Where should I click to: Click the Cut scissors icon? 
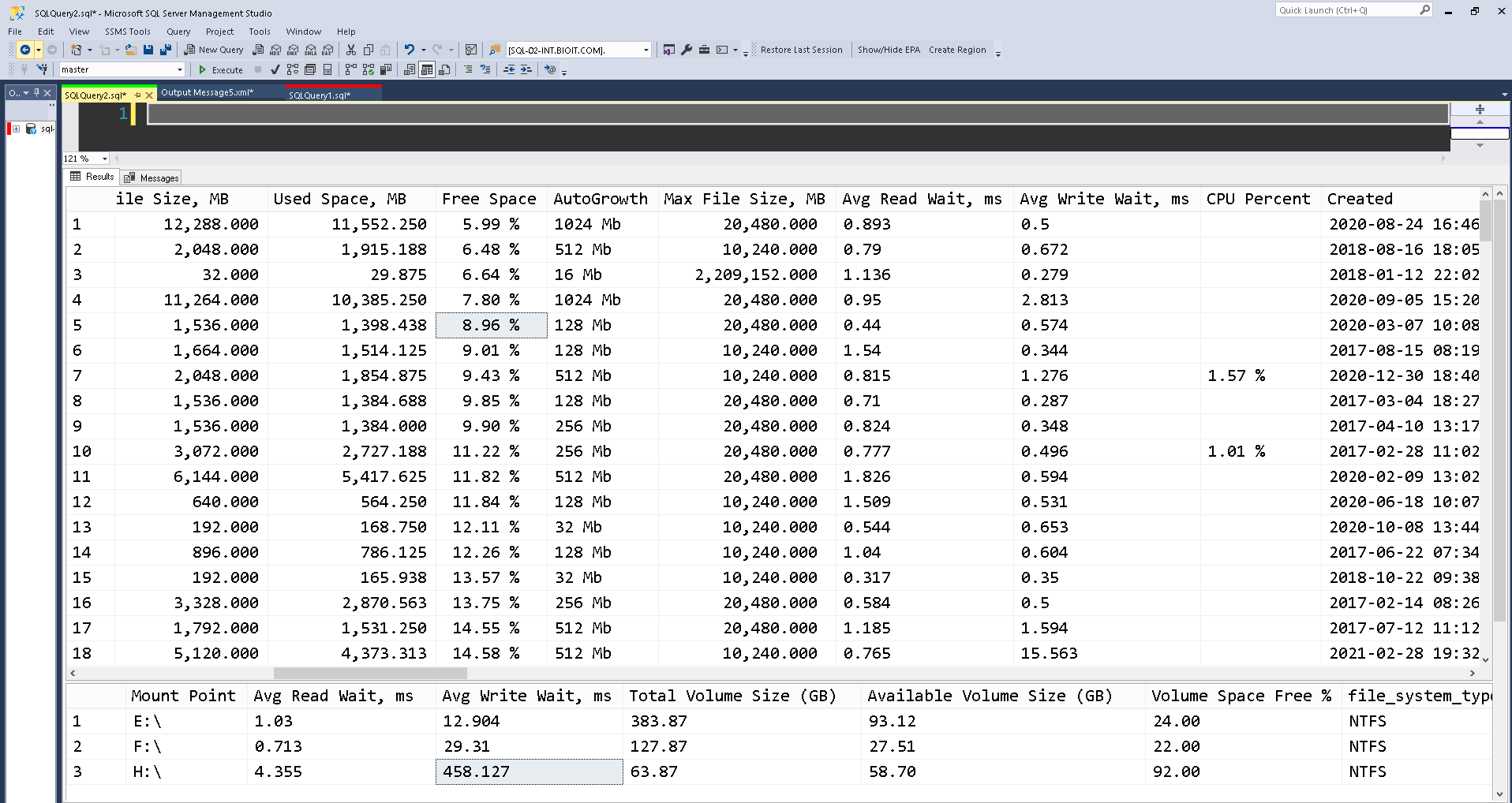pos(351,50)
